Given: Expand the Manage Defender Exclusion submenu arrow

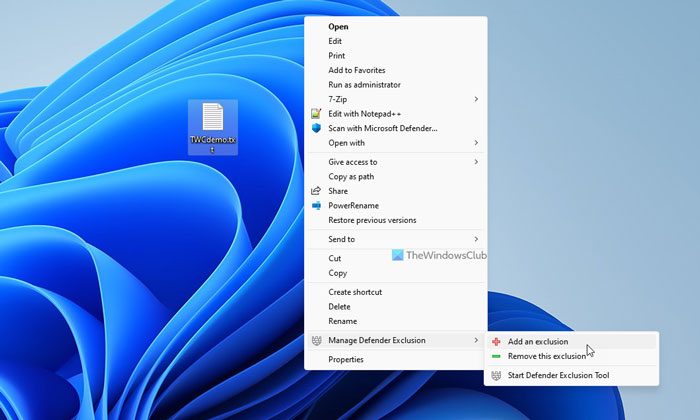Looking at the screenshot, I should (476, 340).
